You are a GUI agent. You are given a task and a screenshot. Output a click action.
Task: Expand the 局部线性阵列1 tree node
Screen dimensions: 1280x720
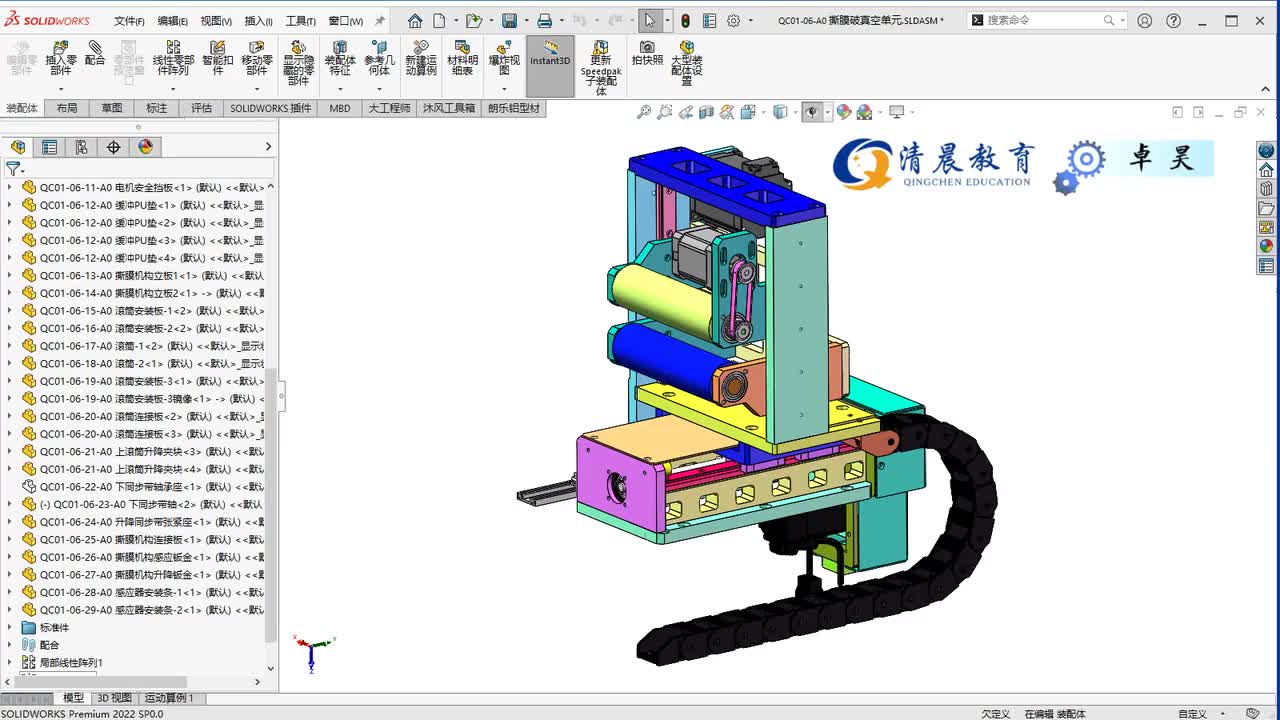click(10, 662)
